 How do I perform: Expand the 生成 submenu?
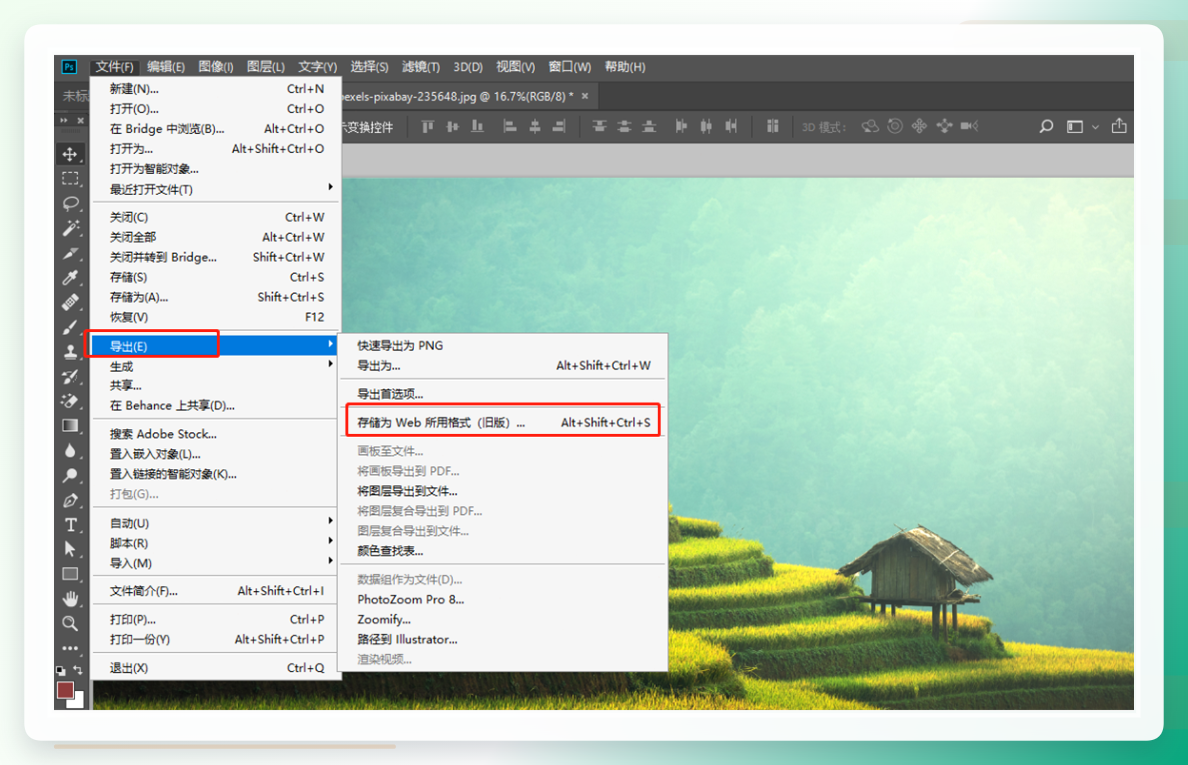pyautogui.click(x=215, y=367)
